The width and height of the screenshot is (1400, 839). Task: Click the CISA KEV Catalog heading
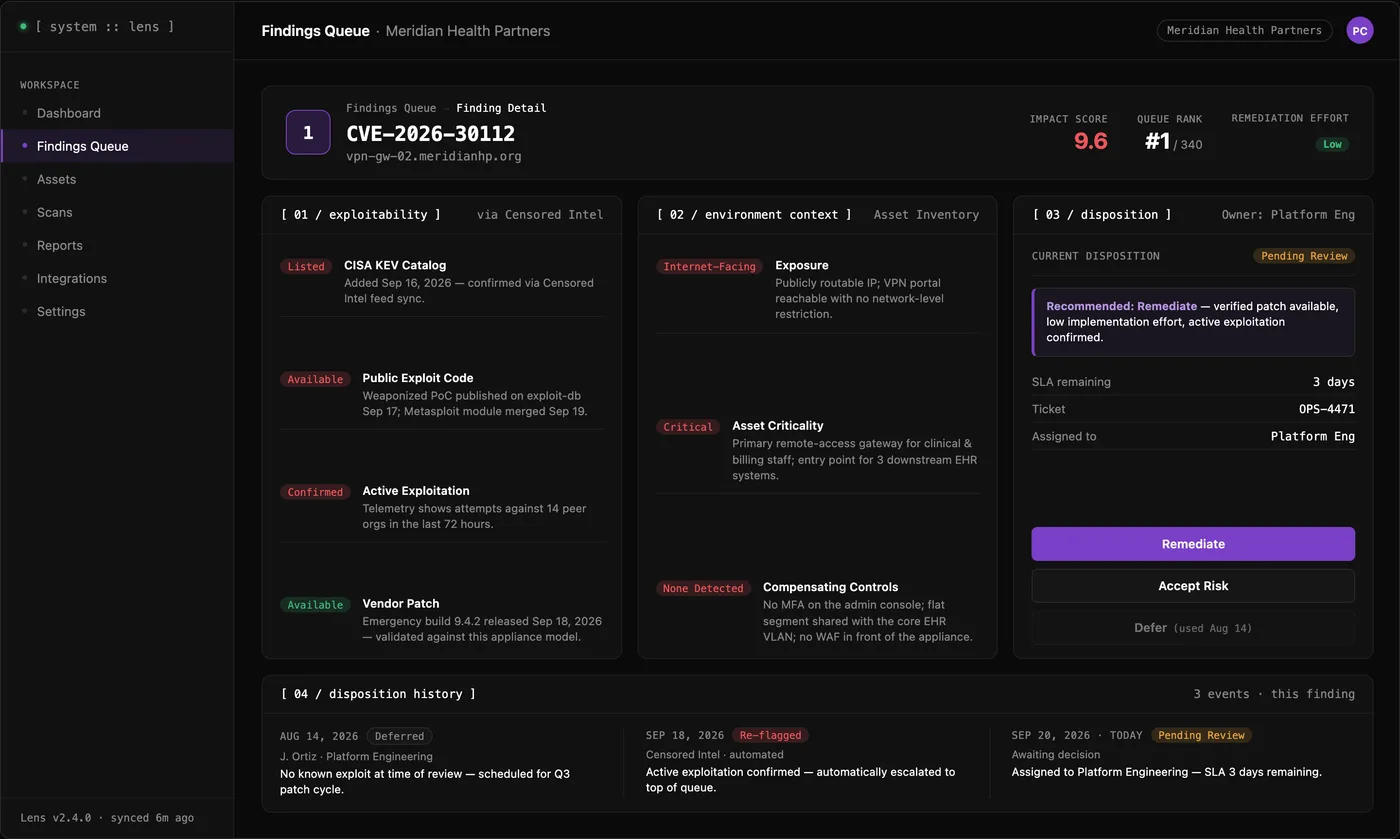(x=395, y=265)
